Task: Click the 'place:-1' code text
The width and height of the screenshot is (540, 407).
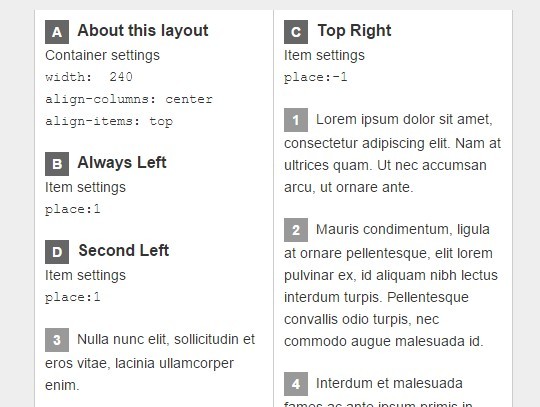Action: pyautogui.click(x=315, y=77)
